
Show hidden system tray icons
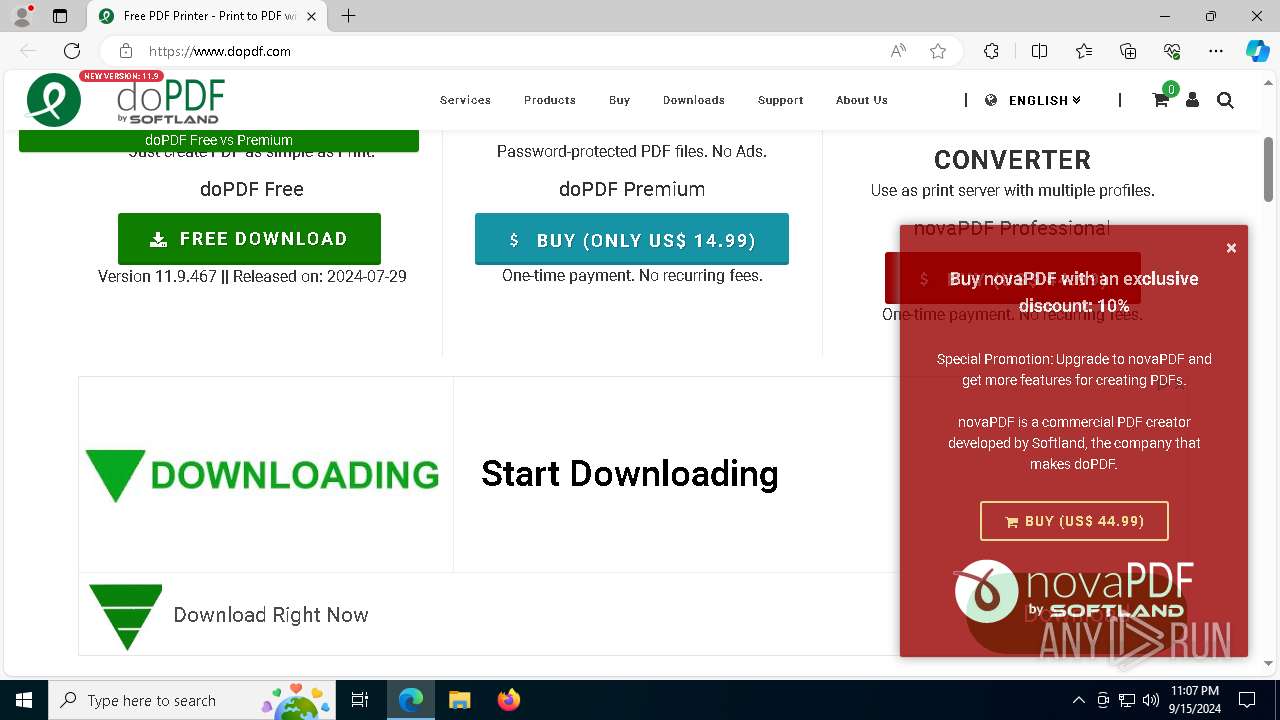point(1078,700)
